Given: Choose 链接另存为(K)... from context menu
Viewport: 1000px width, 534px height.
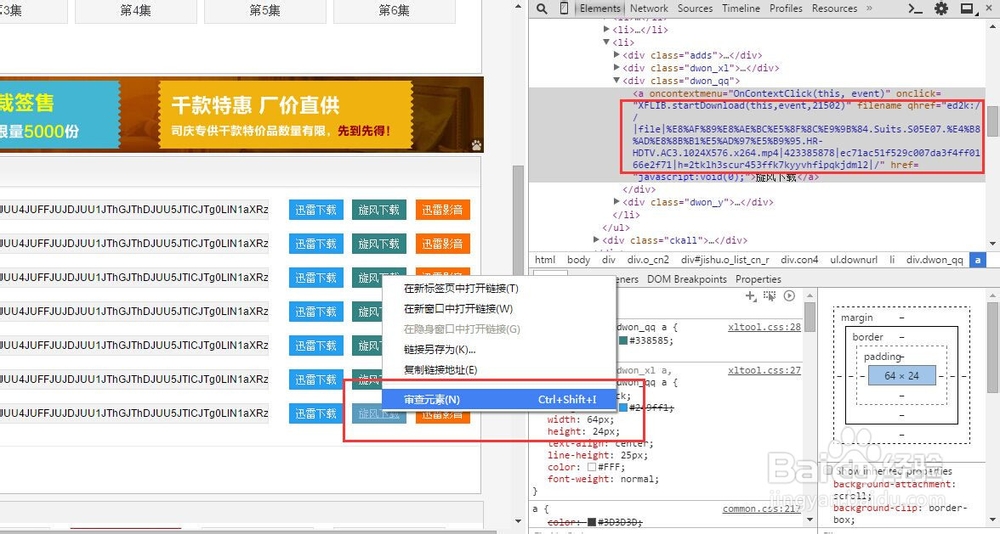Looking at the screenshot, I should click(499, 350).
